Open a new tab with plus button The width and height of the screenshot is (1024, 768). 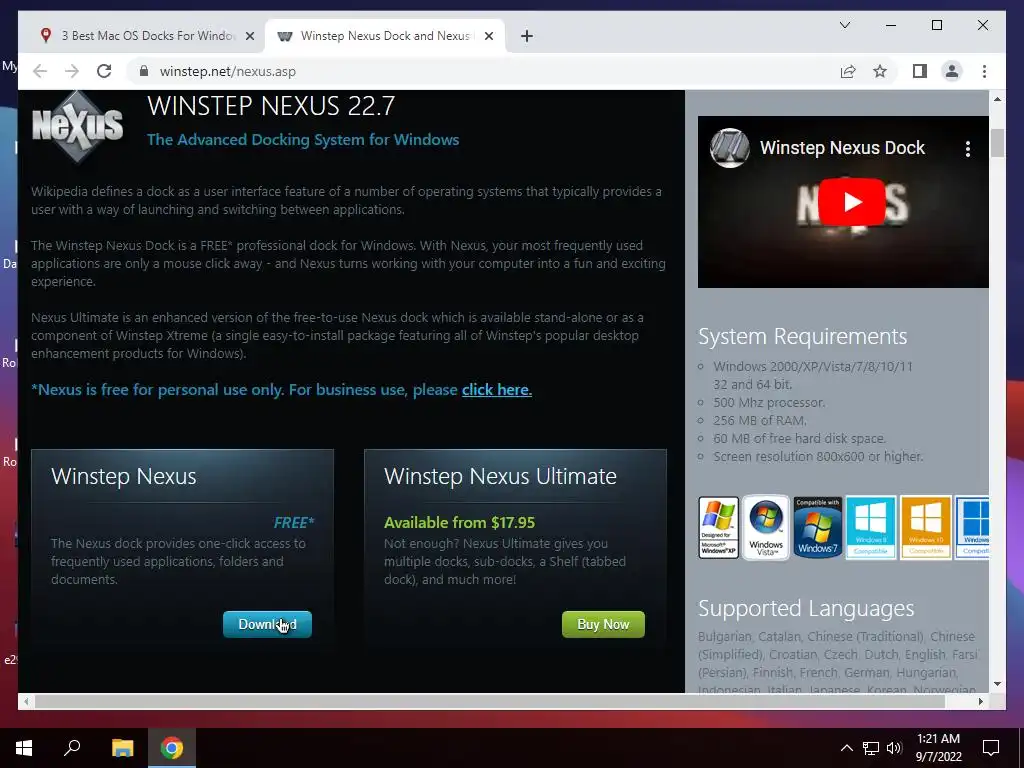coord(527,36)
